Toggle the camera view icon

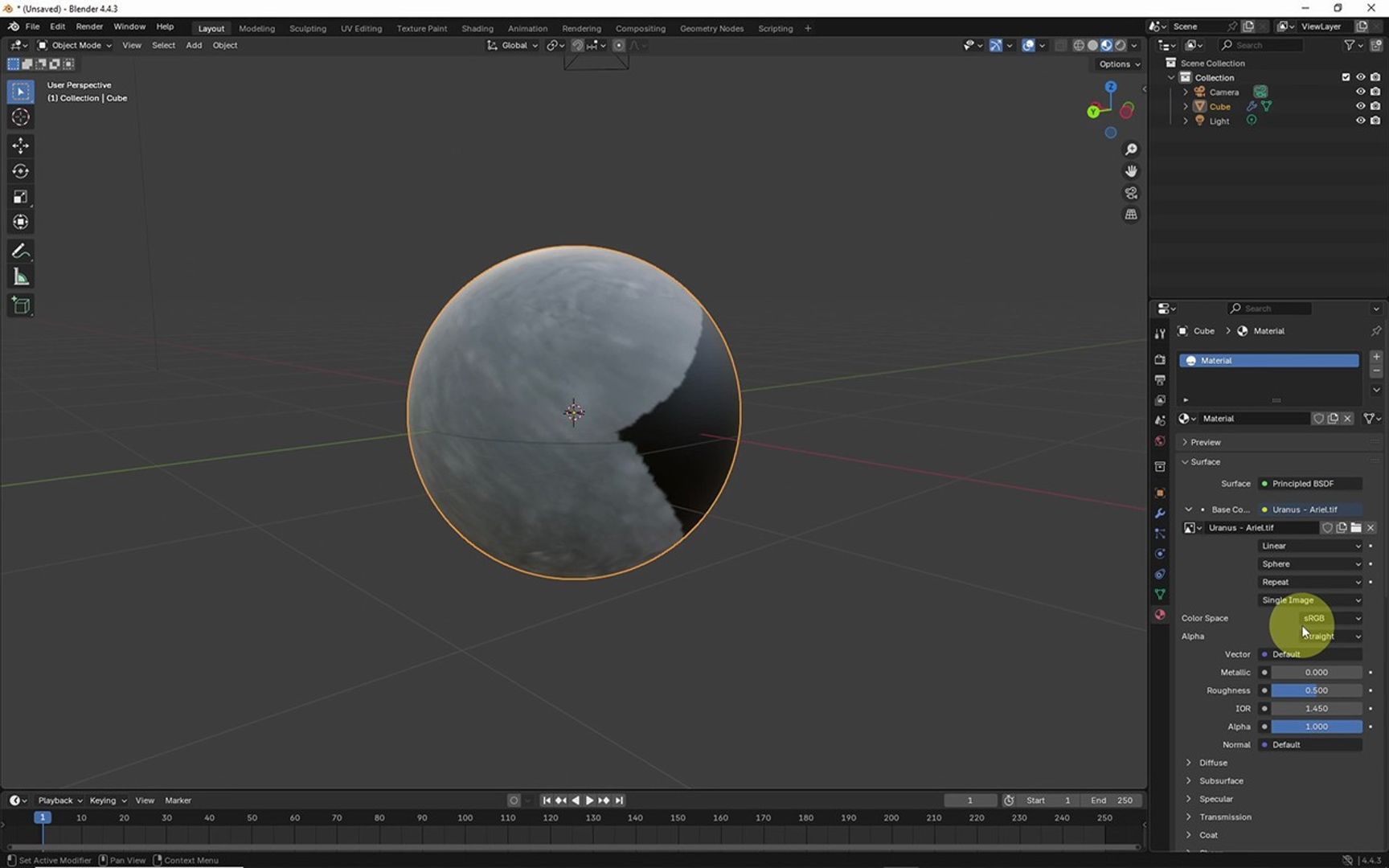(x=1131, y=193)
